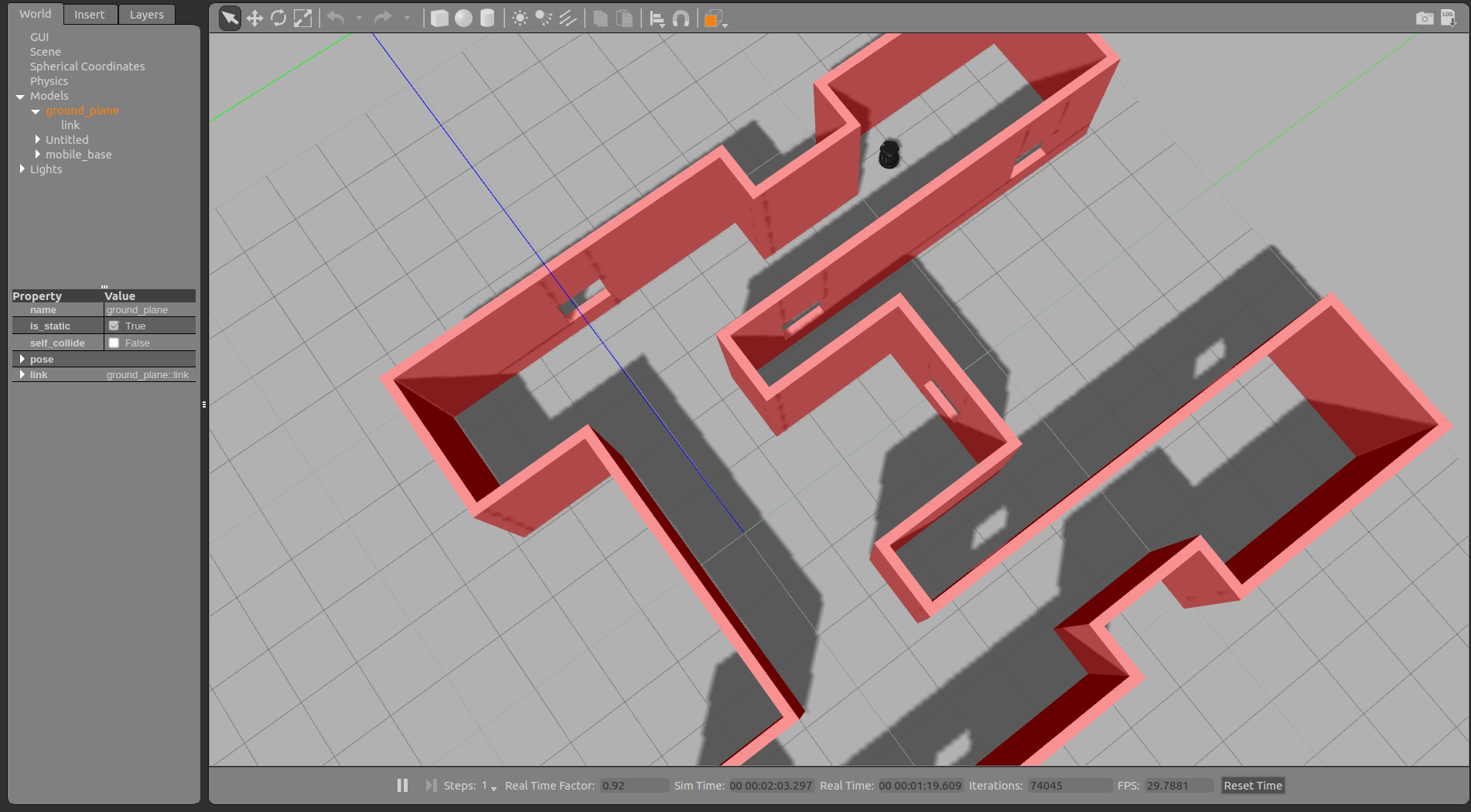
Task: Expand the Untitled model node
Action: coord(37,140)
